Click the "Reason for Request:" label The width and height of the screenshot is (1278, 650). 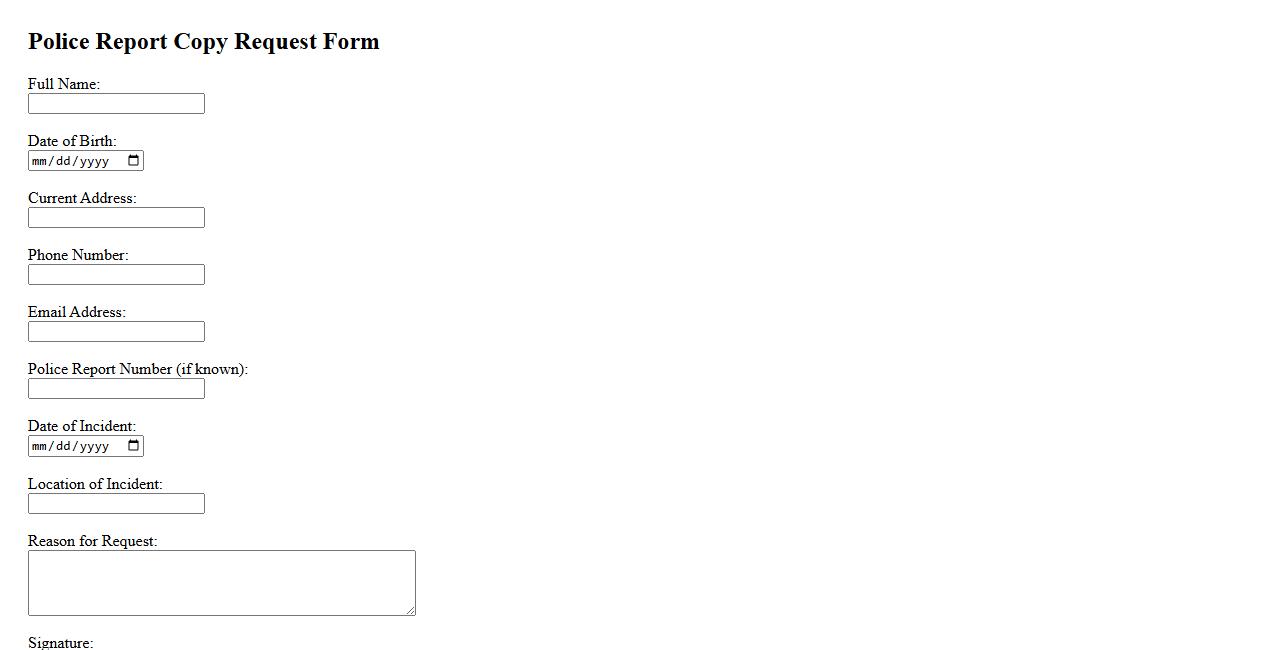tap(92, 541)
